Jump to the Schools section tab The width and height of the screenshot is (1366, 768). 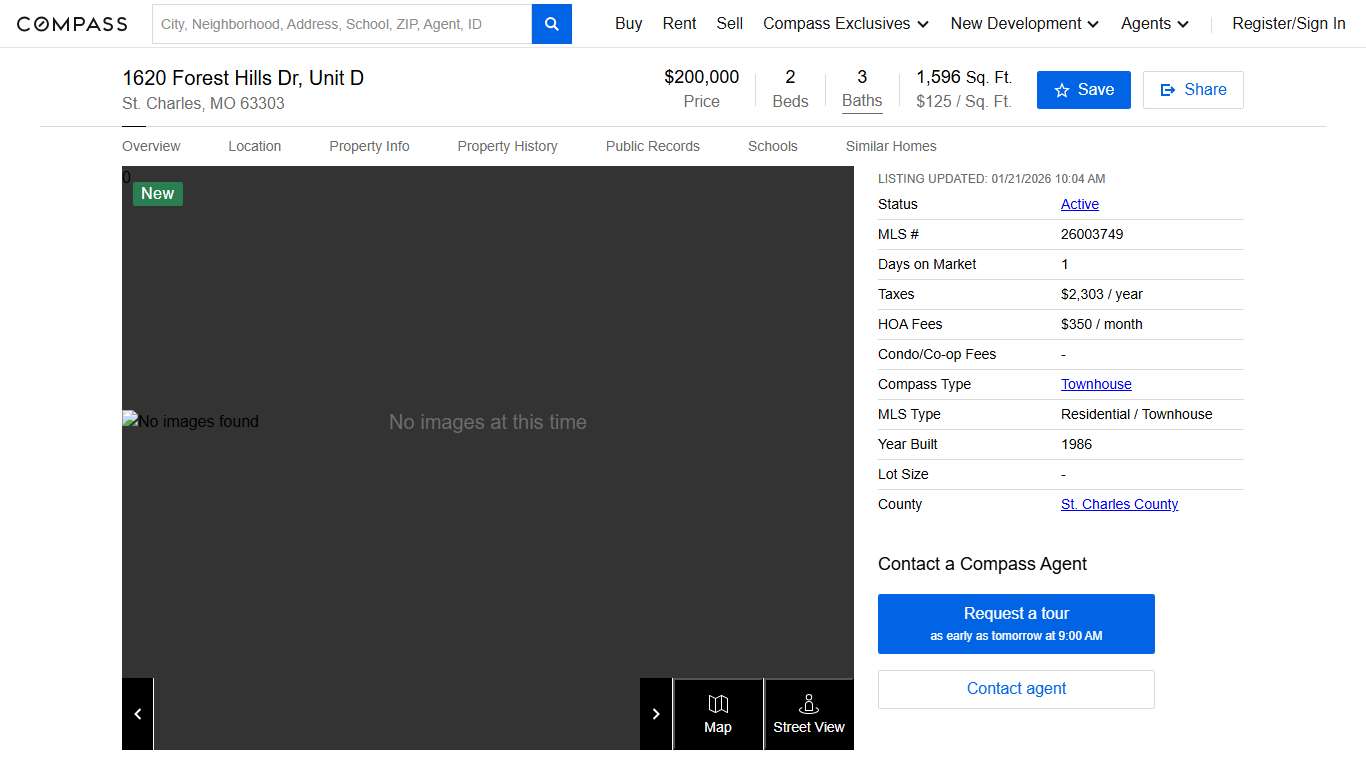click(x=772, y=146)
